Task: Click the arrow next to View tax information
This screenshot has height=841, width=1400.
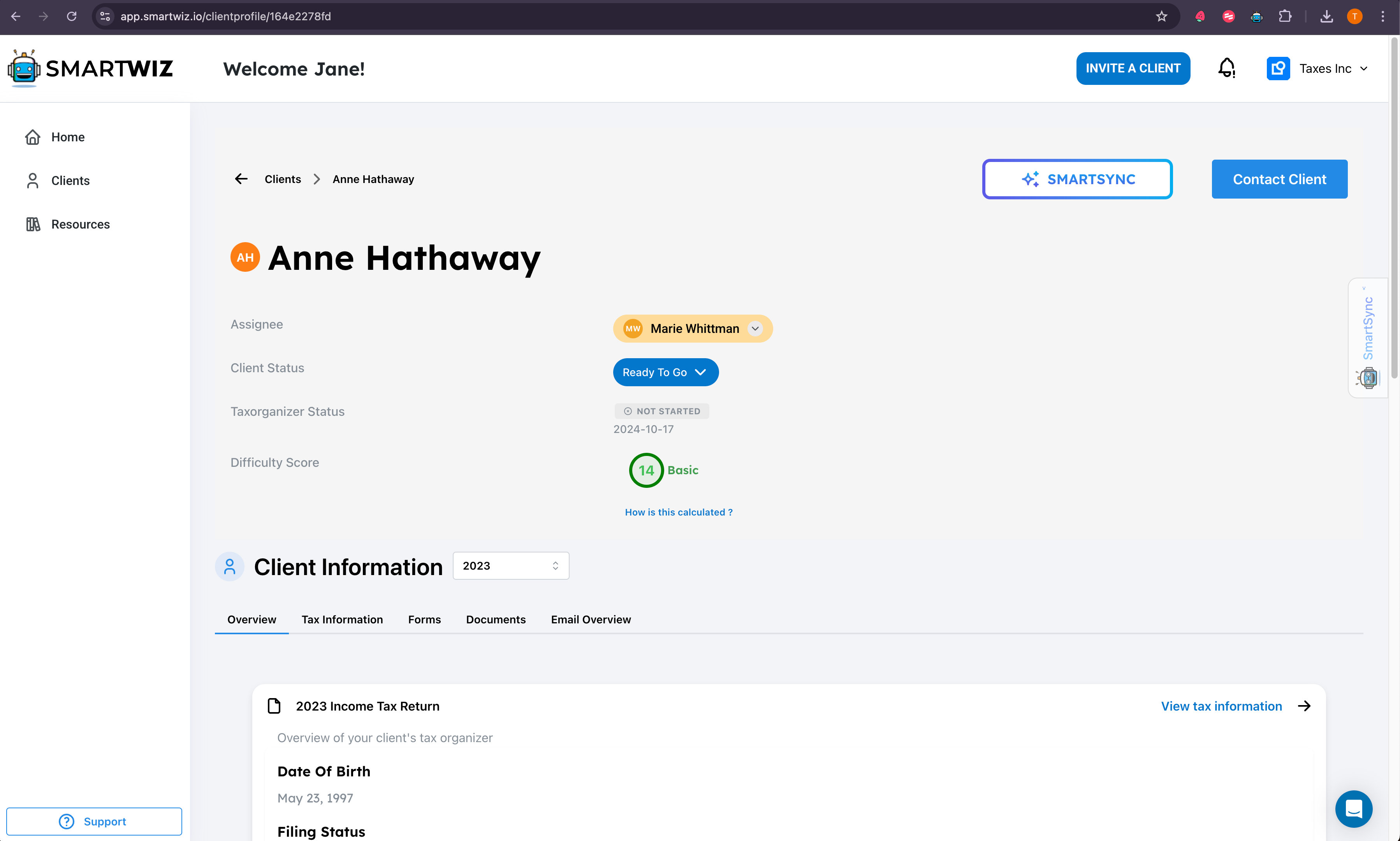Action: [x=1304, y=706]
